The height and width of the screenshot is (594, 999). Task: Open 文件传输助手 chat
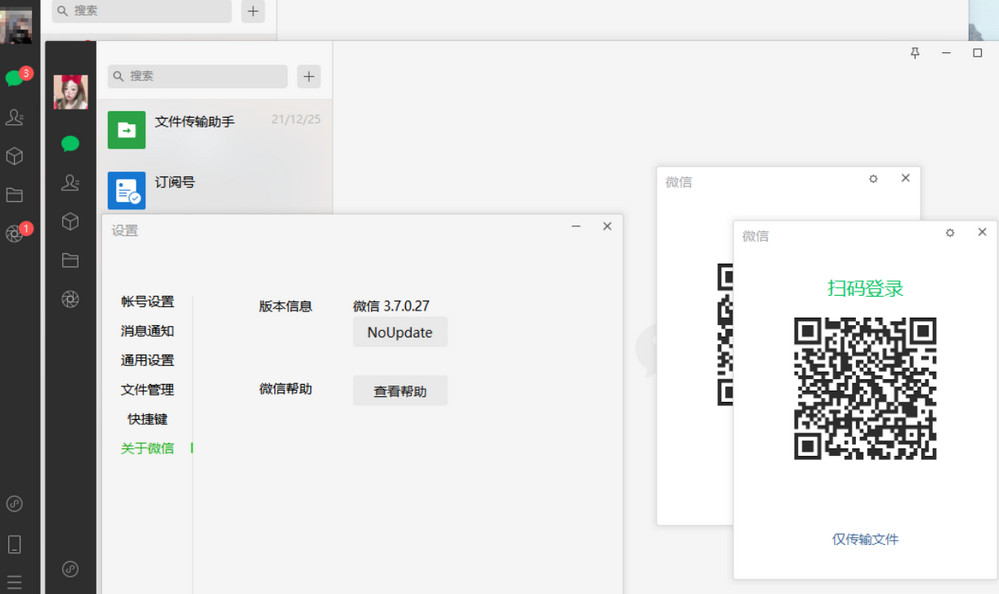tap(214, 130)
